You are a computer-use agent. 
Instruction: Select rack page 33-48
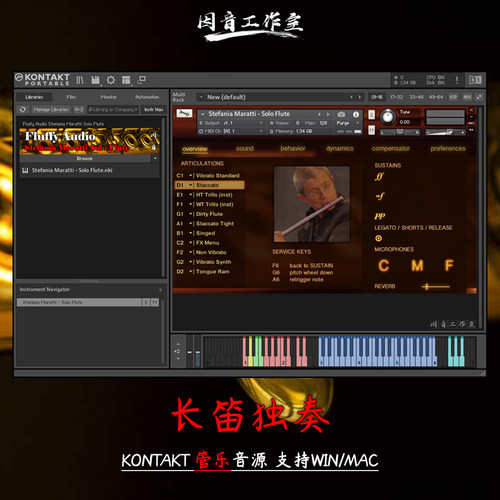[x=416, y=97]
